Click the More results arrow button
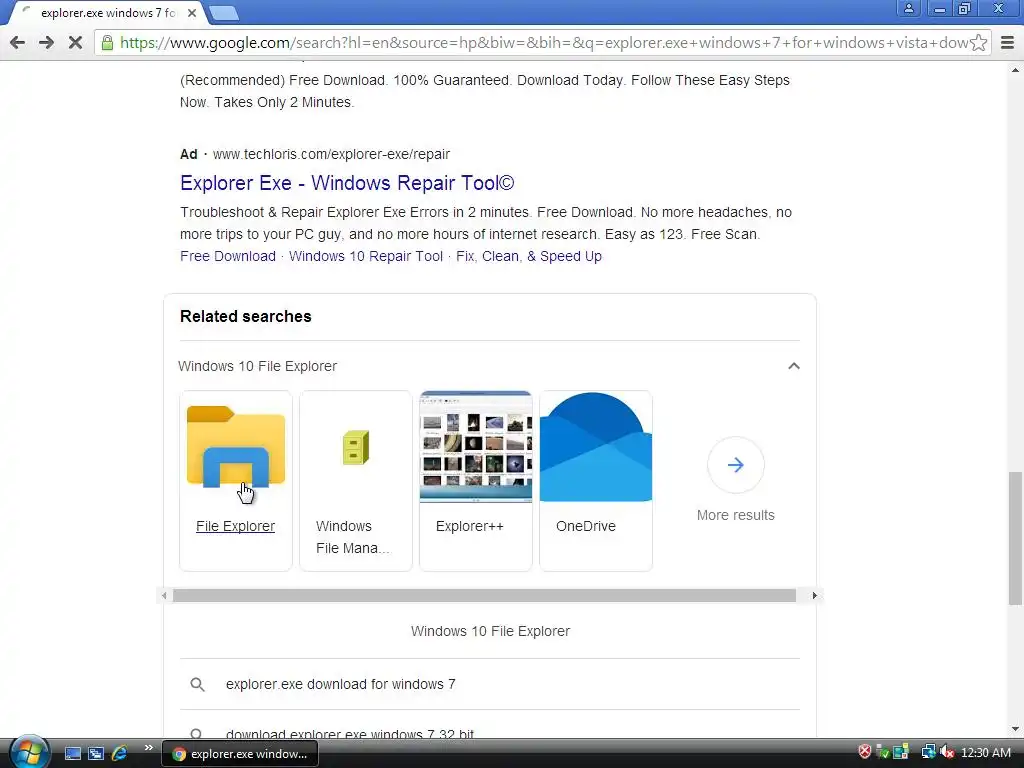The width and height of the screenshot is (1024, 768). point(735,465)
